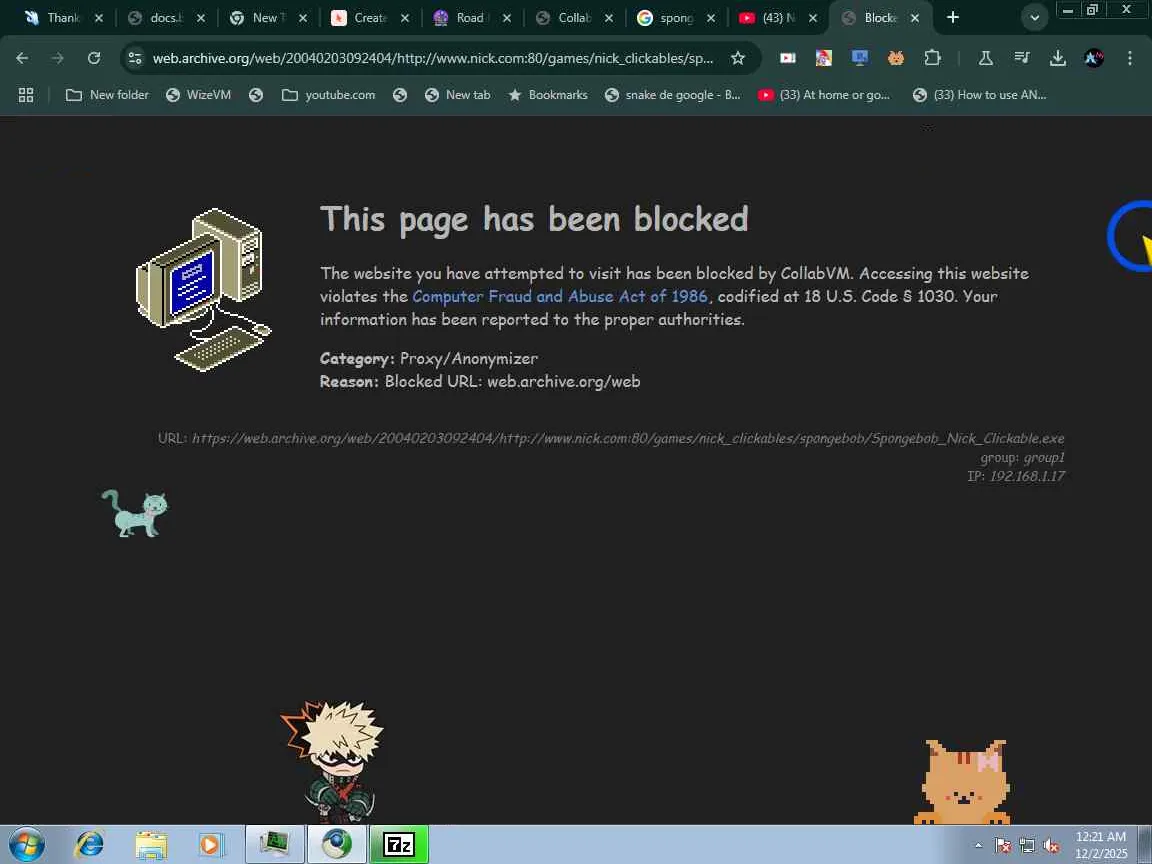Image resolution: width=1152 pixels, height=864 pixels.
Task: Click the spiky blond chibi character
Action: 332,762
